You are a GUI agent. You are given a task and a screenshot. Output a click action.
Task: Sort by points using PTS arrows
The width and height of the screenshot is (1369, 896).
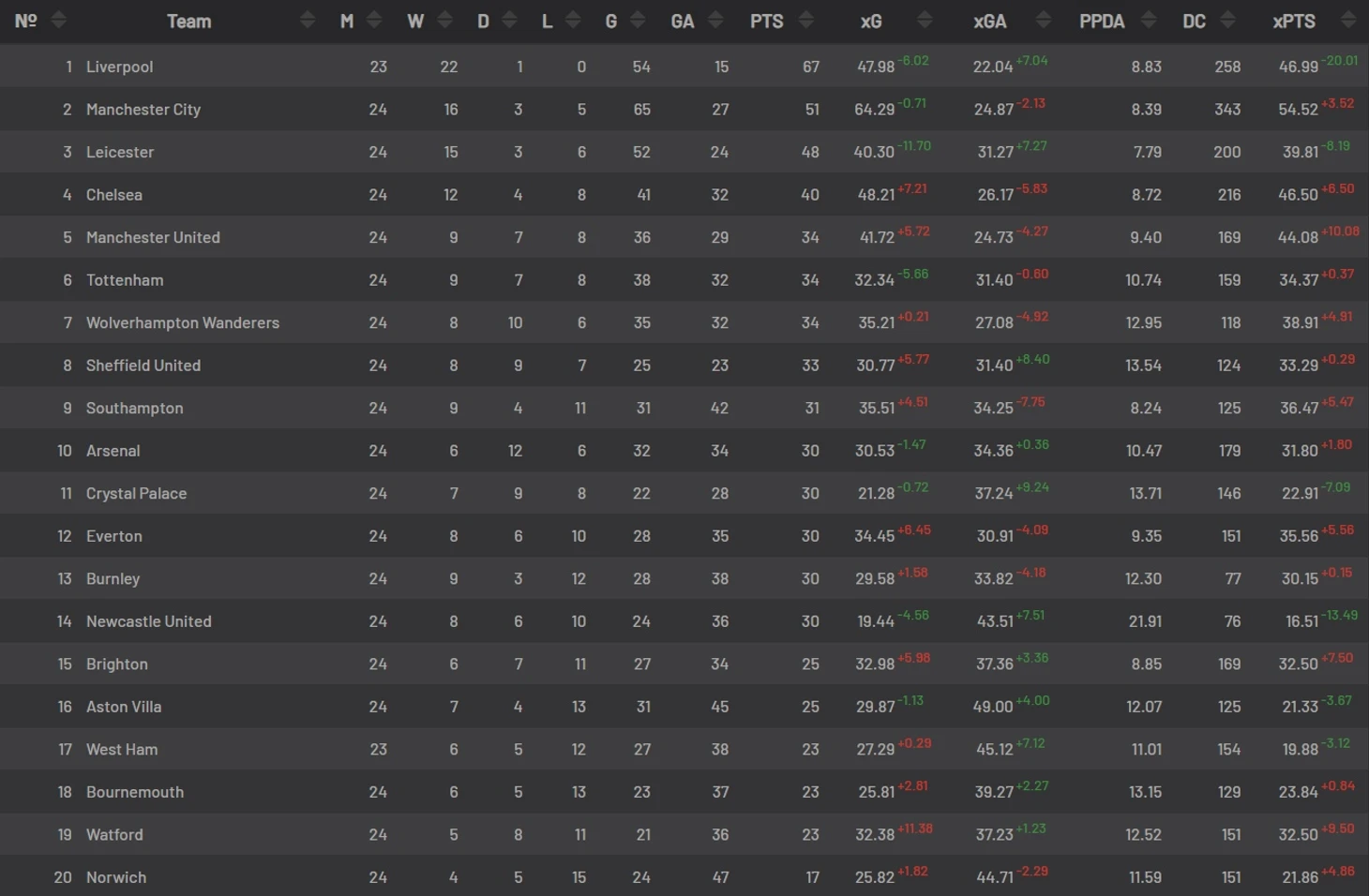coord(805,20)
